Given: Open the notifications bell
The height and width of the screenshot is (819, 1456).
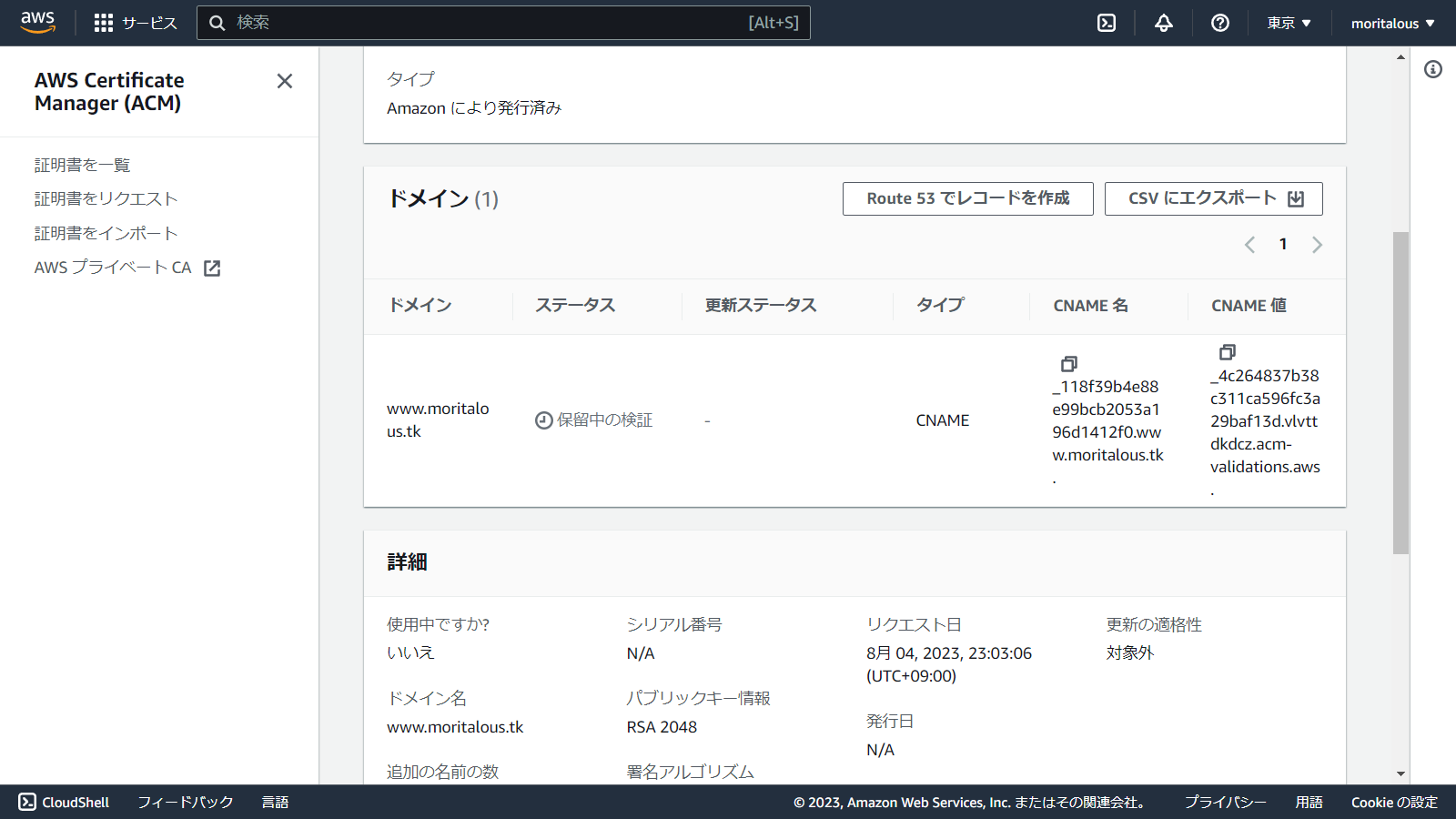Looking at the screenshot, I should [x=1163, y=23].
